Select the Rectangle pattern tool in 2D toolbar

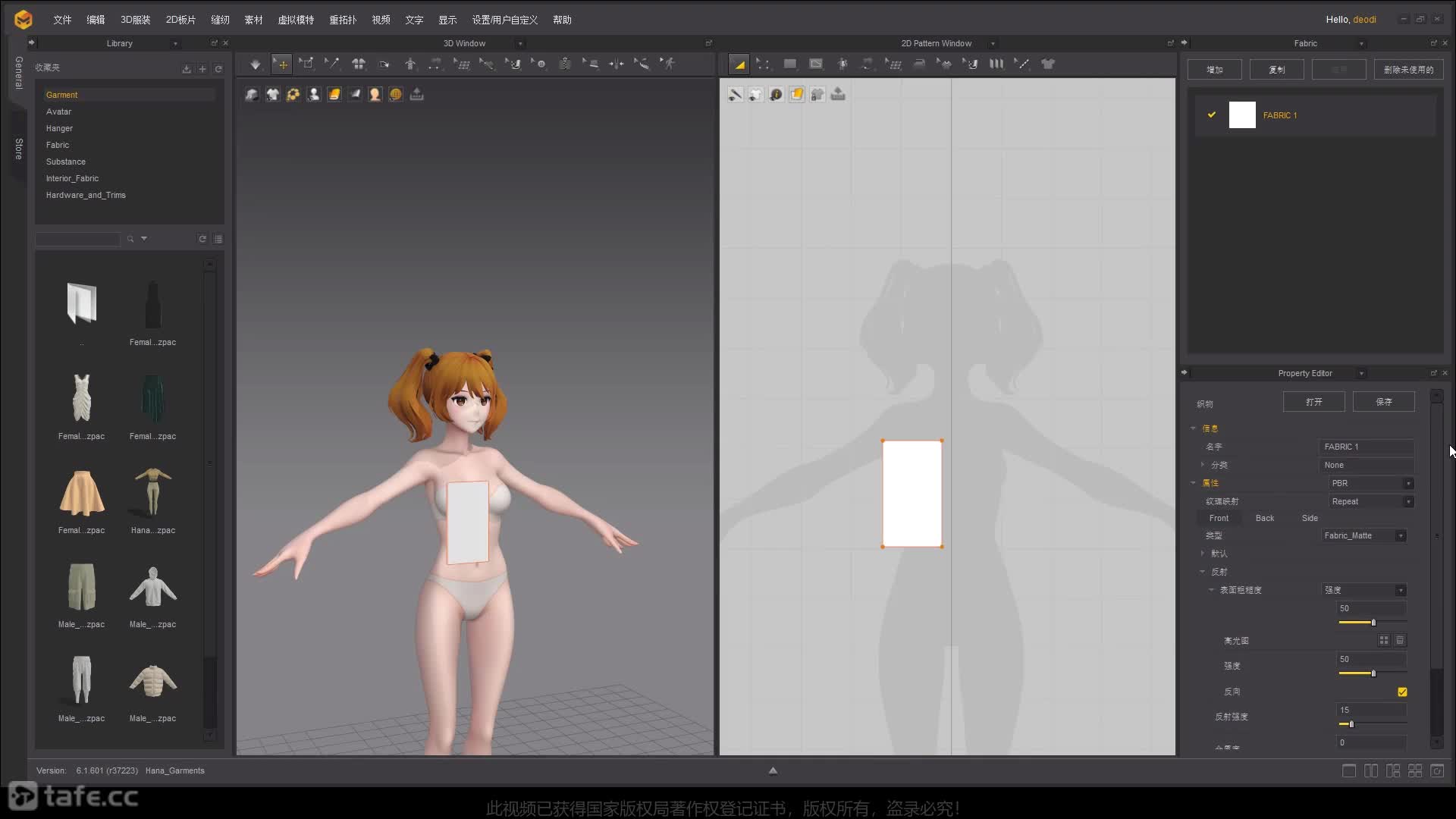click(x=790, y=64)
